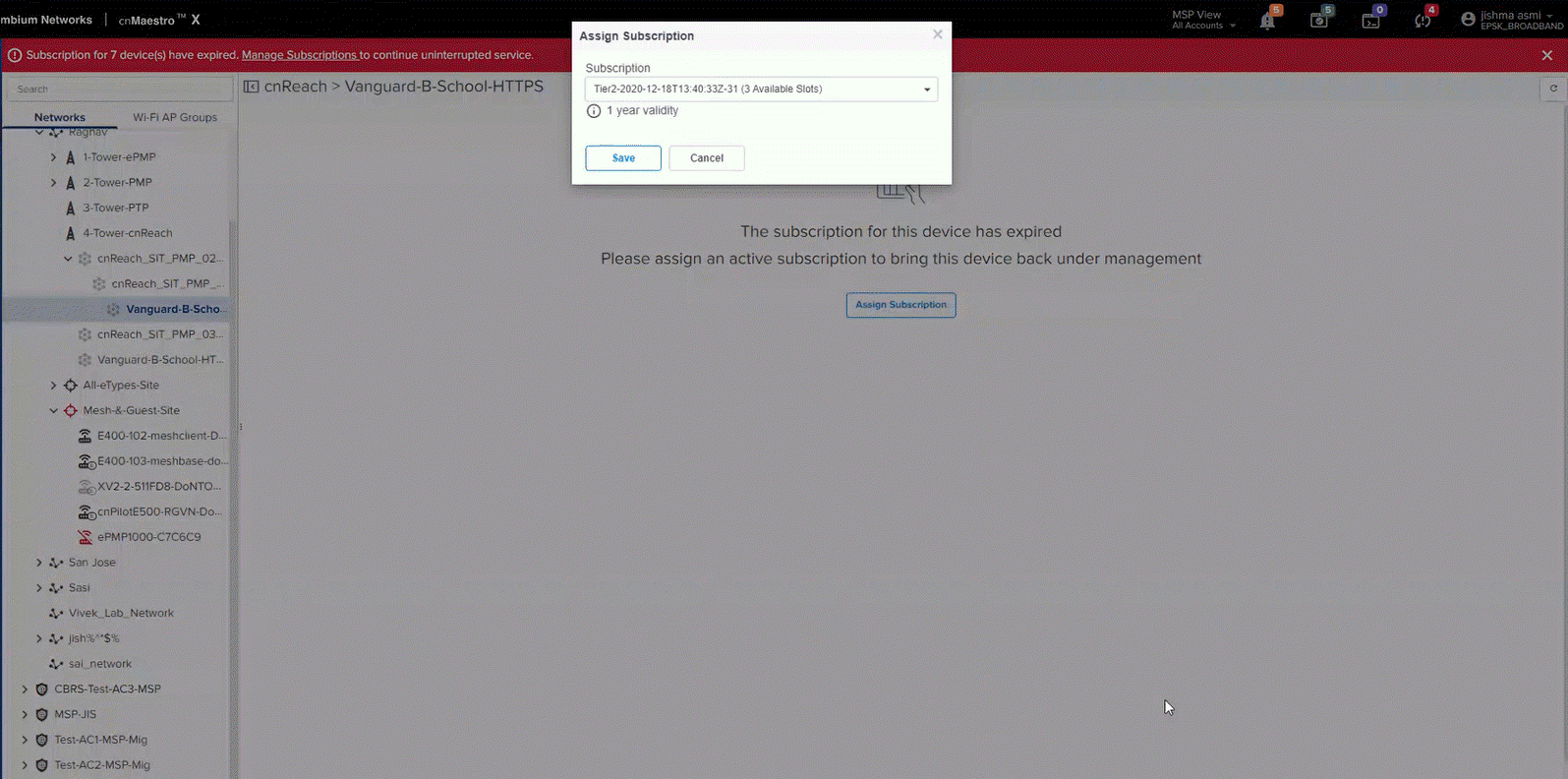Click the sync alert icon with badge 4
Image resolution: width=1568 pixels, height=779 pixels.
pyautogui.click(x=1422, y=21)
